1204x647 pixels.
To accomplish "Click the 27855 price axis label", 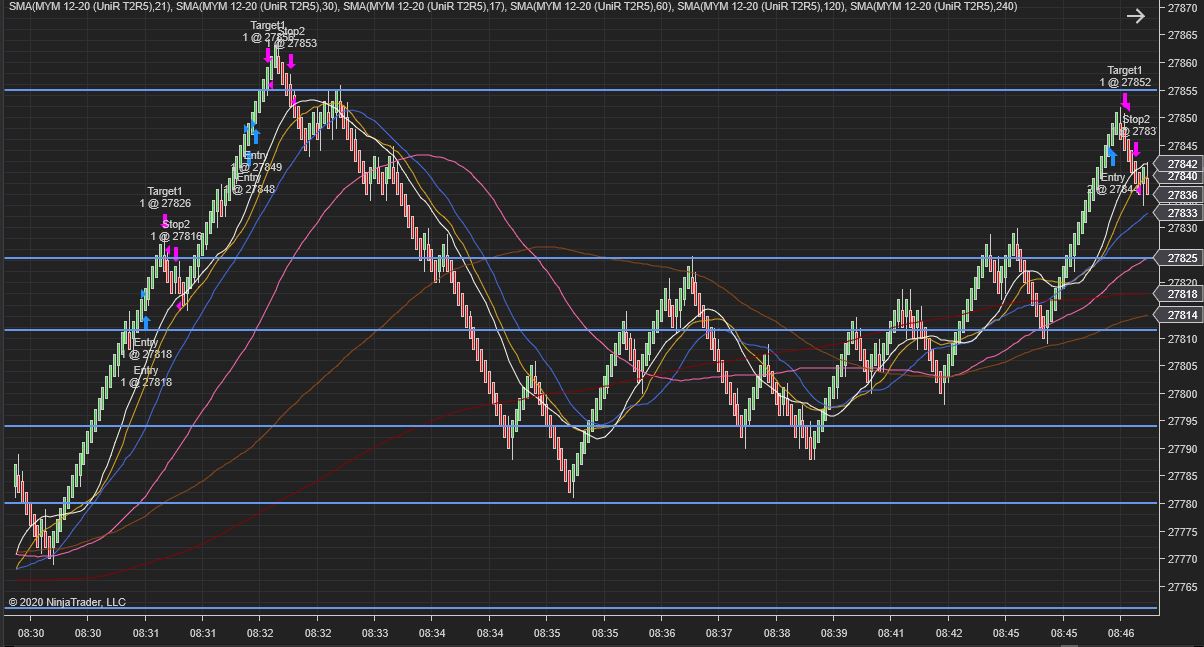I will tap(1183, 91).
